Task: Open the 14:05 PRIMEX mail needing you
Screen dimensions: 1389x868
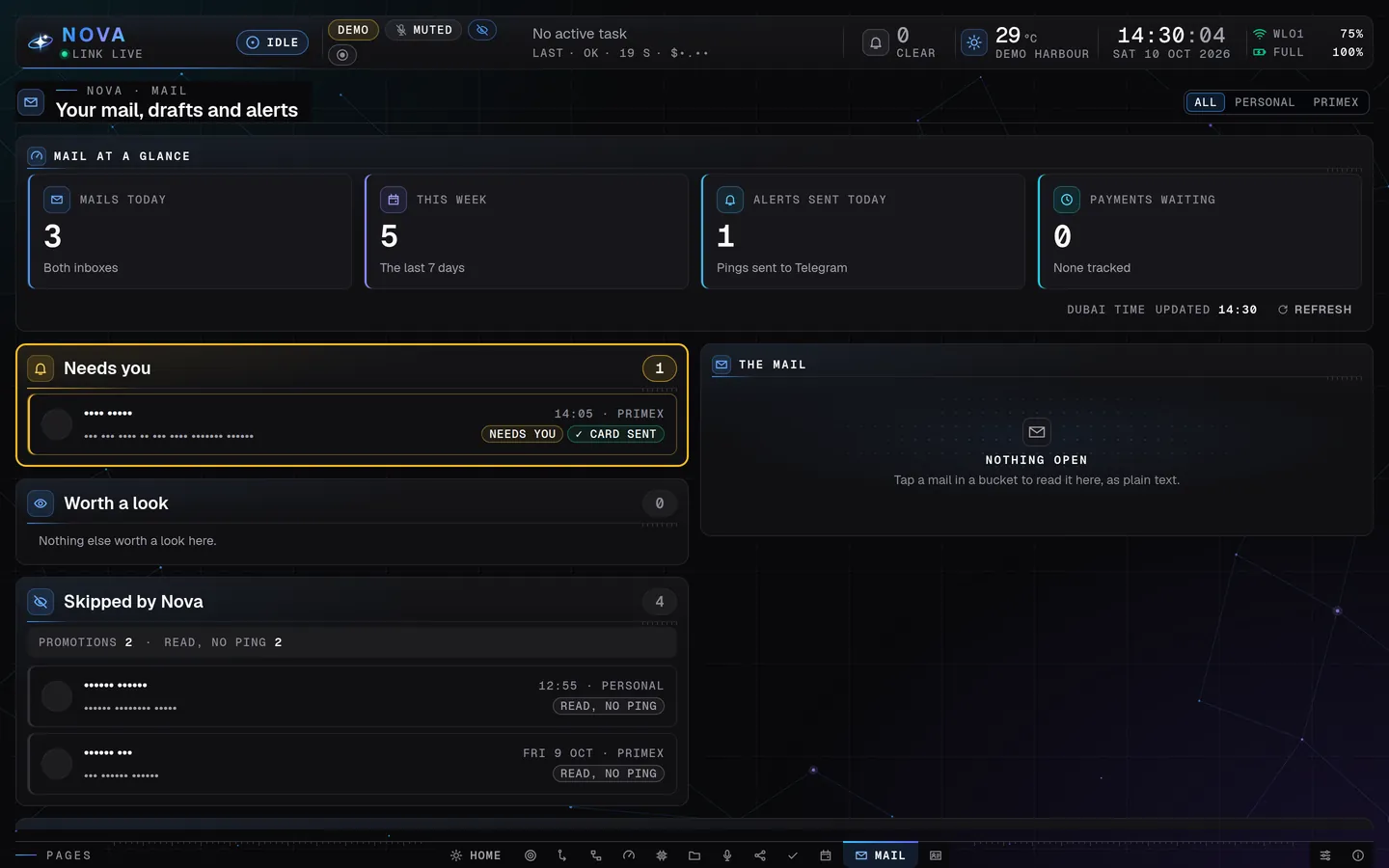Action: (352, 424)
